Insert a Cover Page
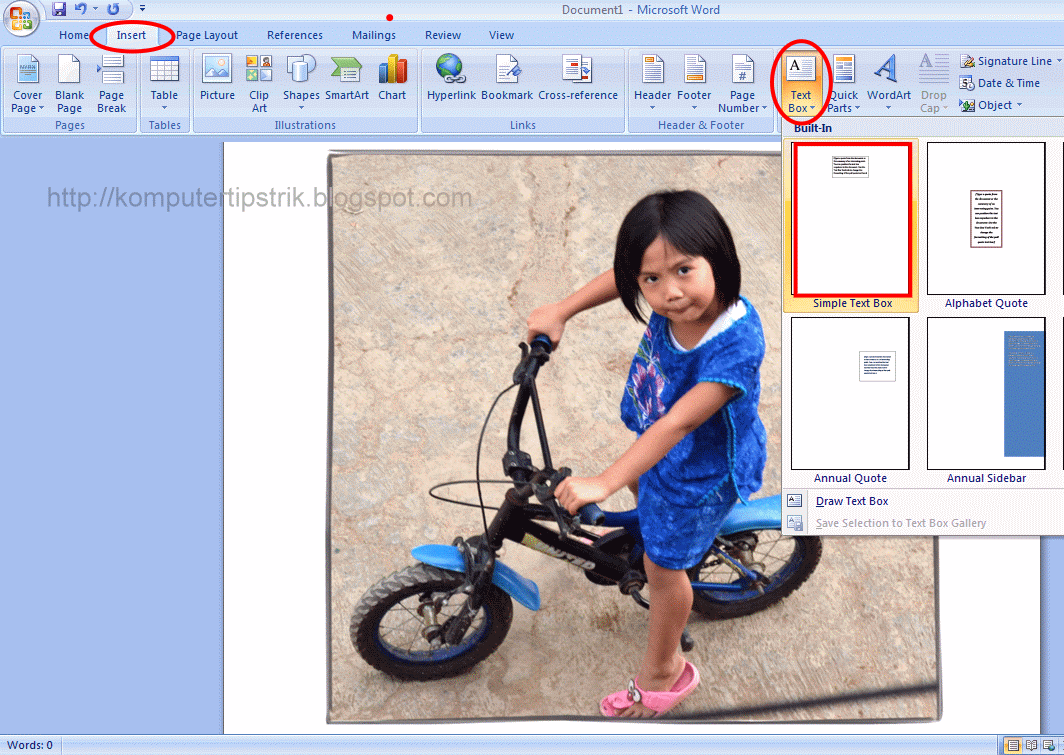 [x=27, y=83]
